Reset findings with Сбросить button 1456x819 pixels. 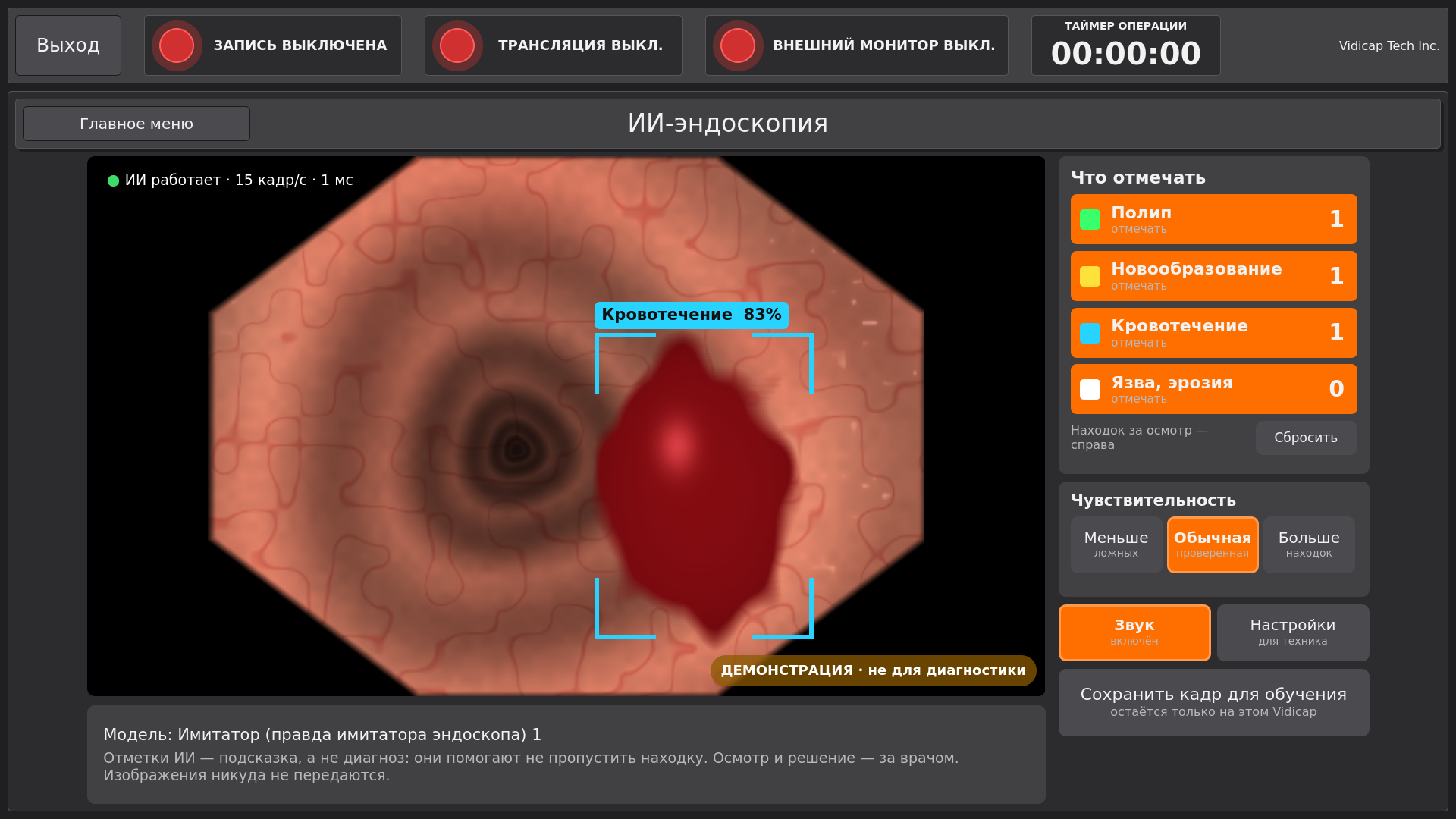pos(1306,438)
